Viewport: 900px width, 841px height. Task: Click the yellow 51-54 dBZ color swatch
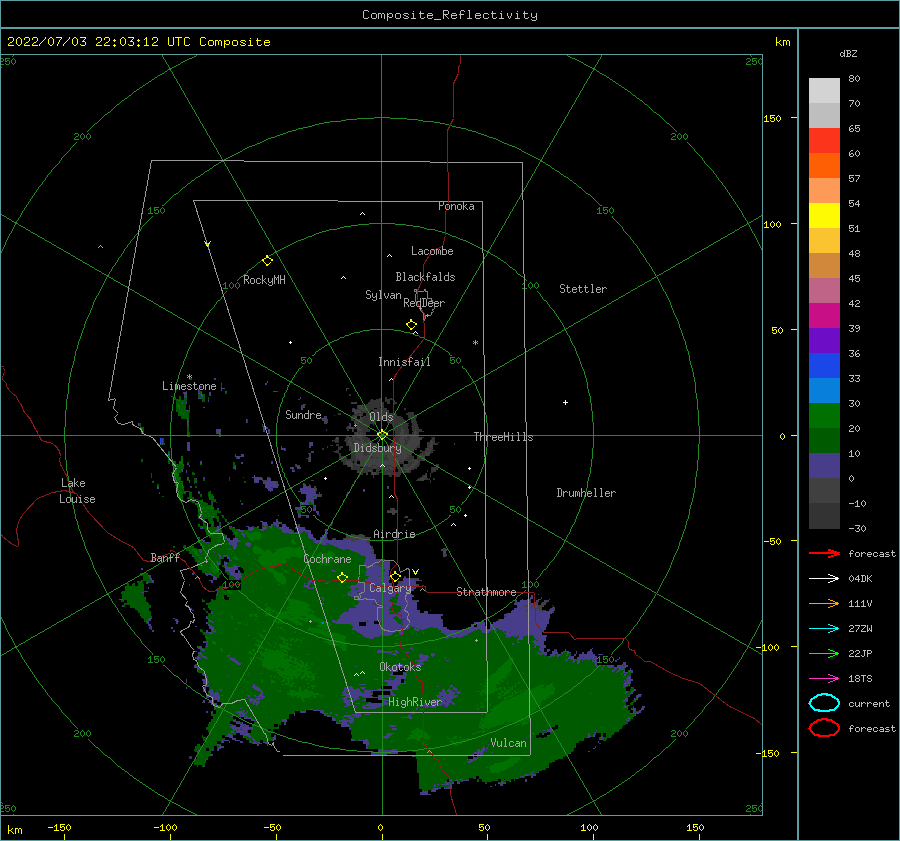[824, 216]
